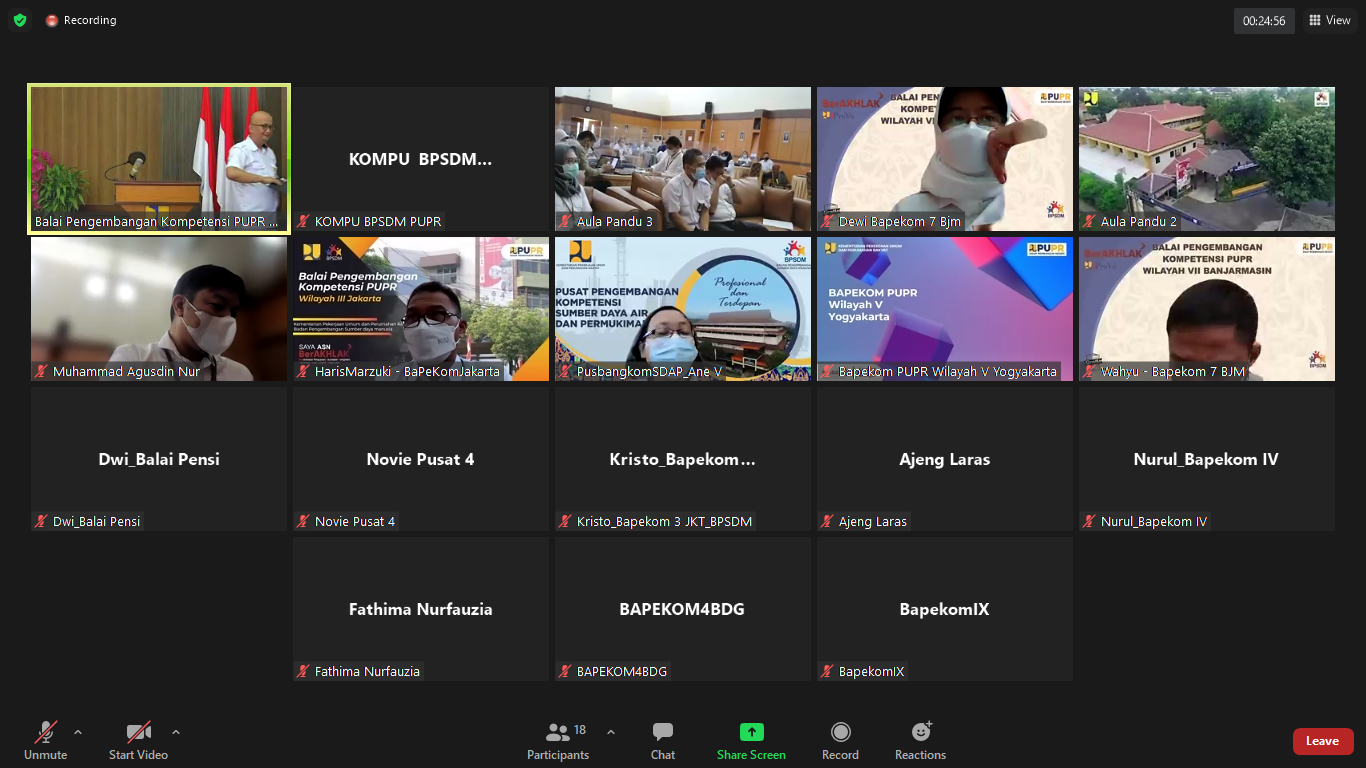
Task: Expand video options arrow next to Start Video
Action: [176, 732]
